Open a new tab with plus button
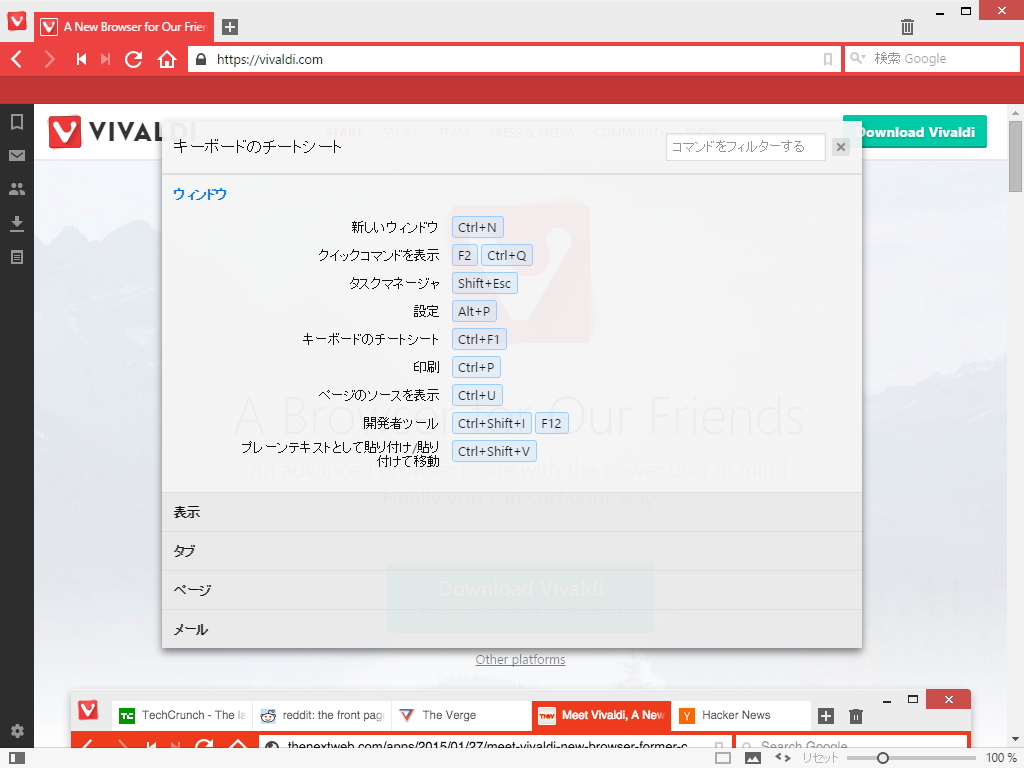Viewport: 1024px width, 768px height. tap(230, 27)
